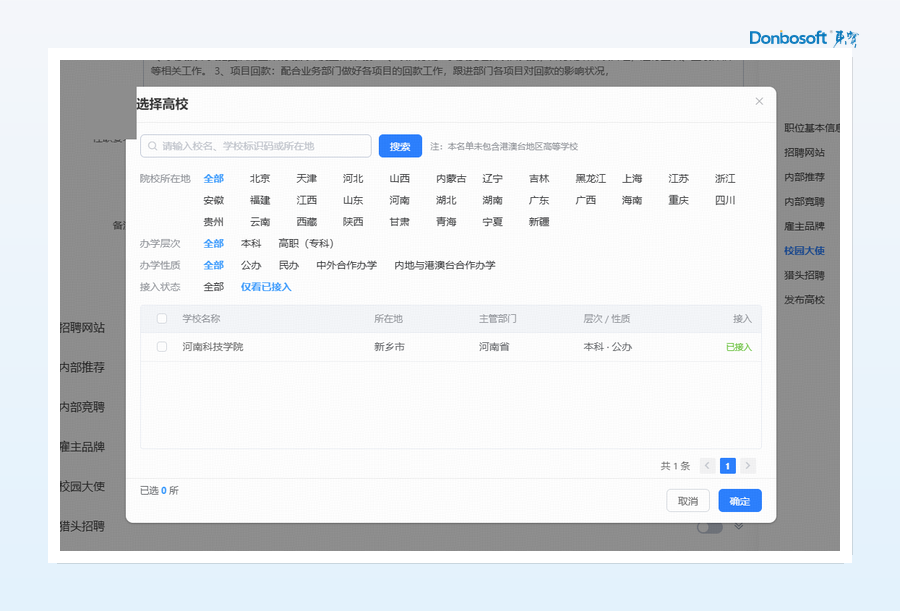The width and height of the screenshot is (900, 611).
Task: Click the search magnifier icon in school field
Action: pyautogui.click(x=153, y=146)
